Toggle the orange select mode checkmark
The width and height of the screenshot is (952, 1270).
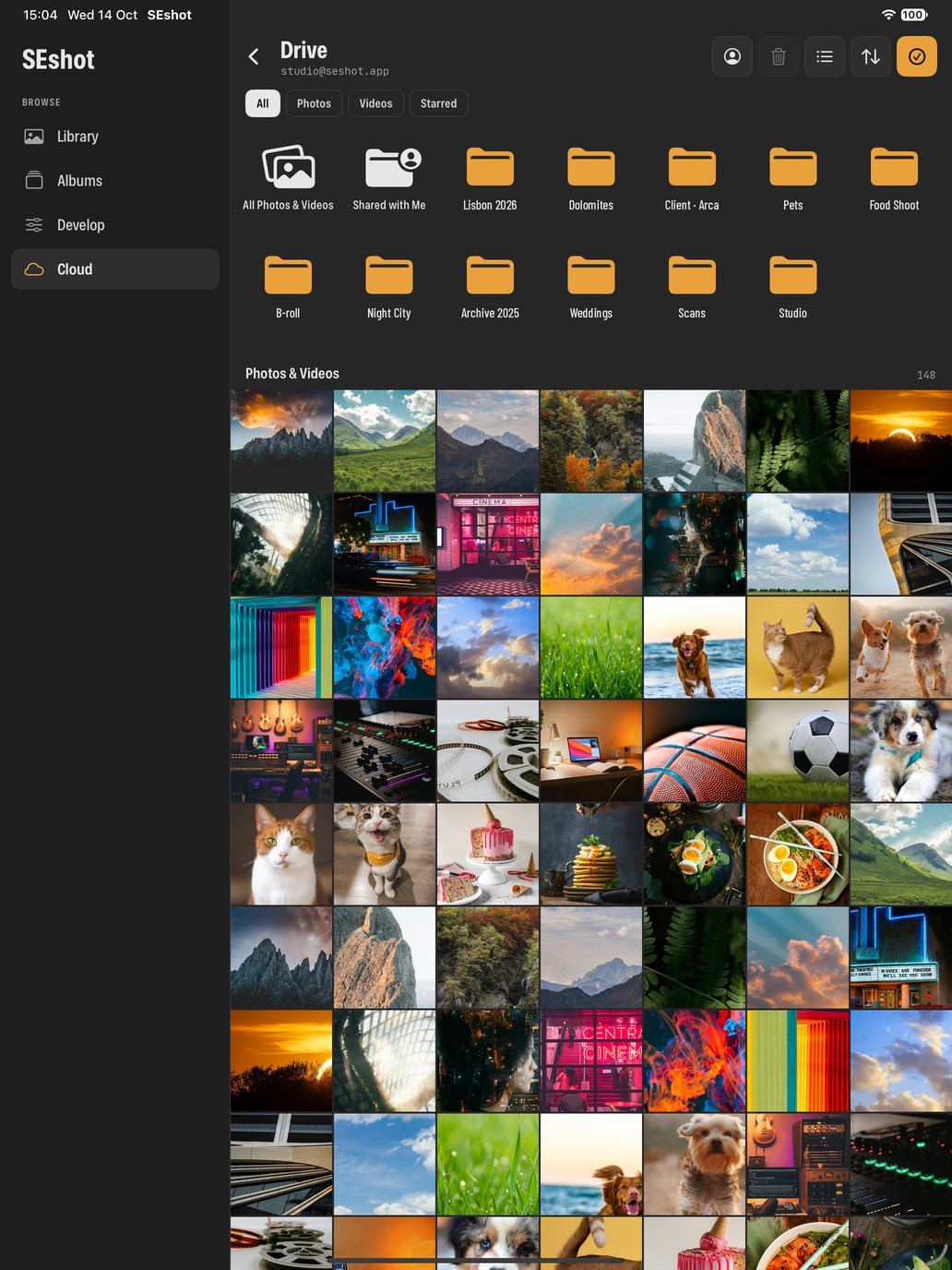point(917,56)
